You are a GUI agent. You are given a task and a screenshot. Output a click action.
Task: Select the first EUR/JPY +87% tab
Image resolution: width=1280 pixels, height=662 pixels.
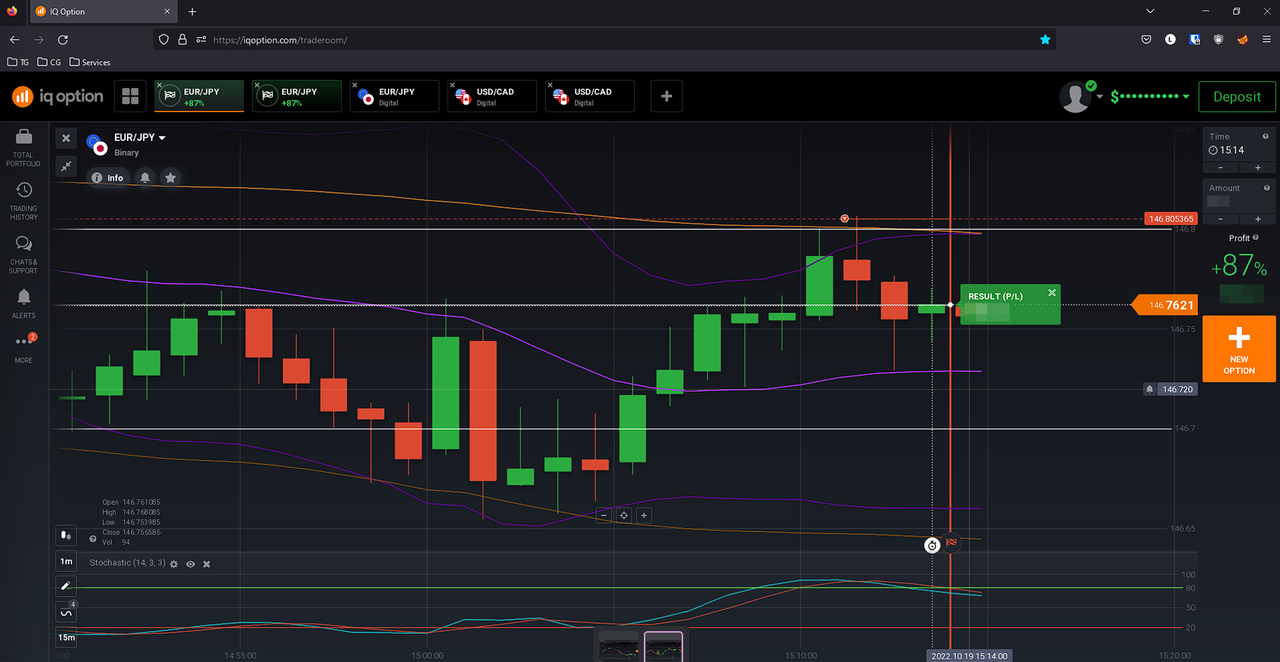point(199,96)
